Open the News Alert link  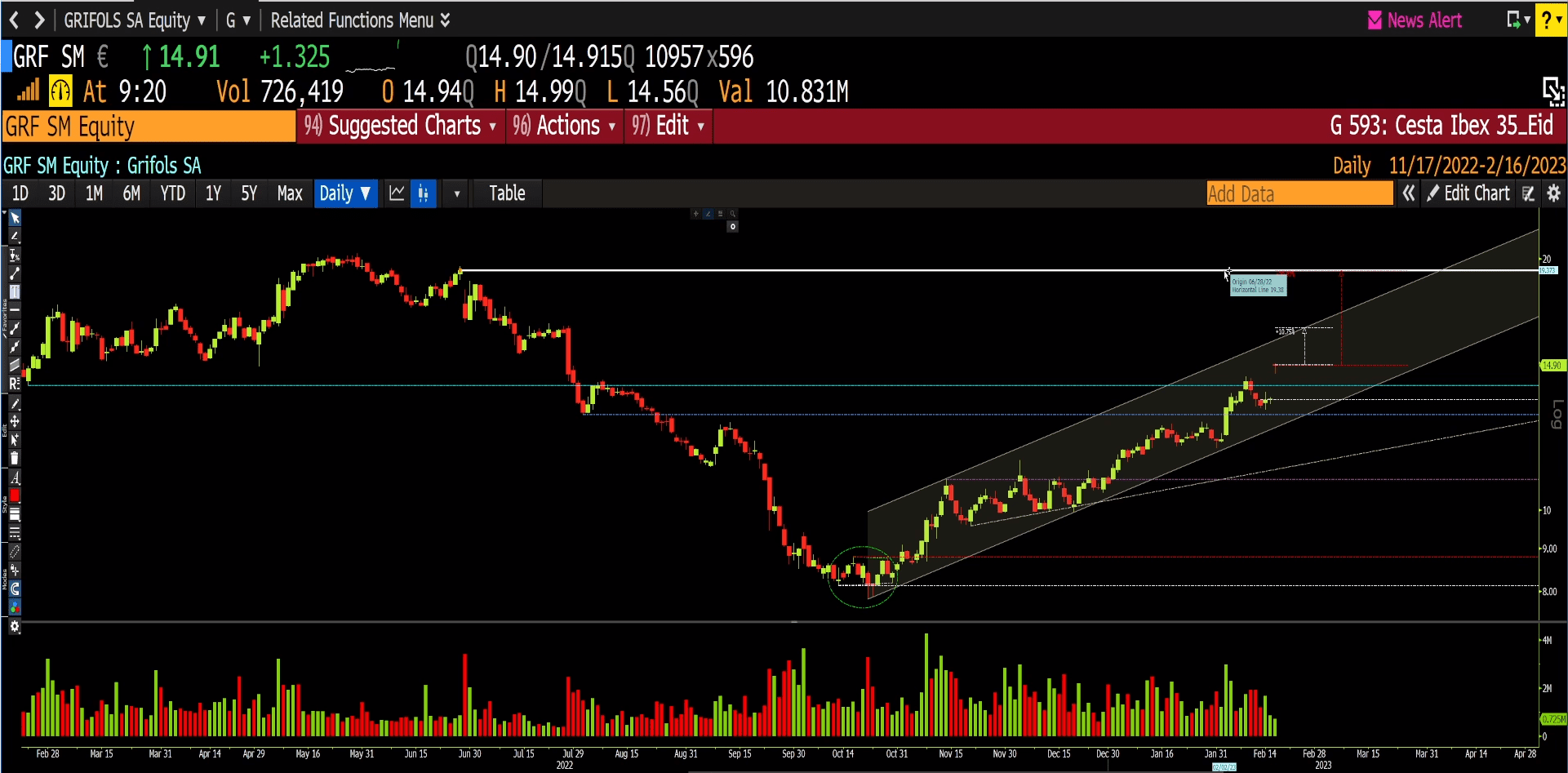click(1415, 20)
